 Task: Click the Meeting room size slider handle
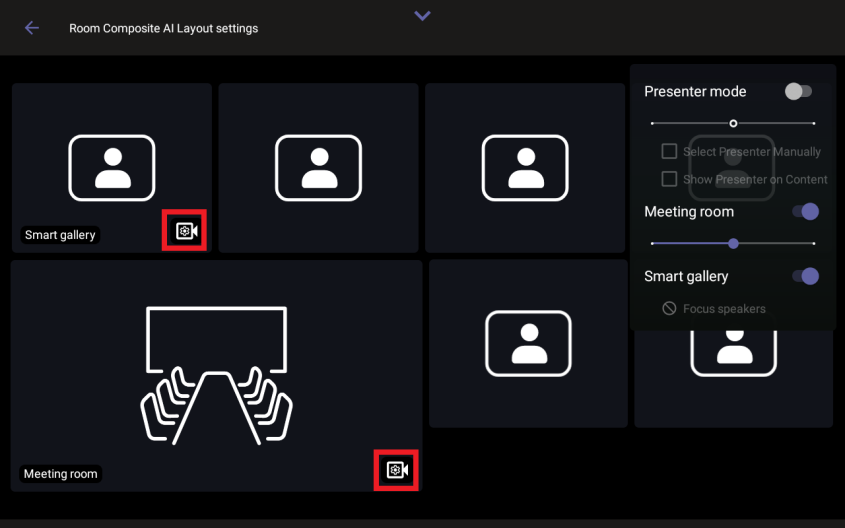733,243
